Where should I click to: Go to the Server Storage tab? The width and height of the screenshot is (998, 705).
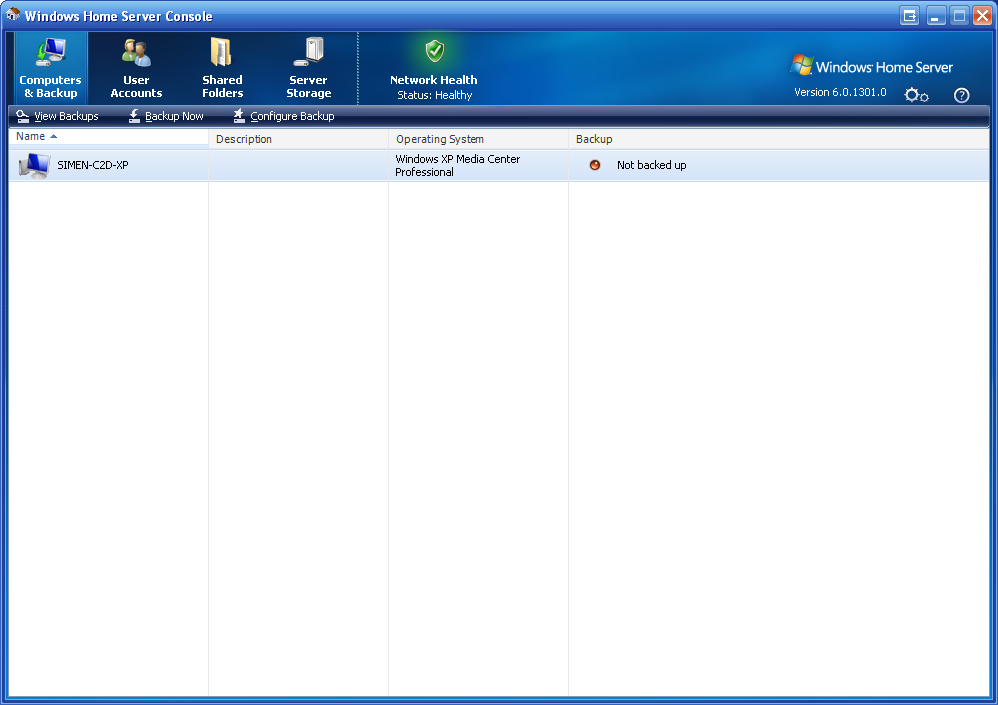tap(309, 68)
